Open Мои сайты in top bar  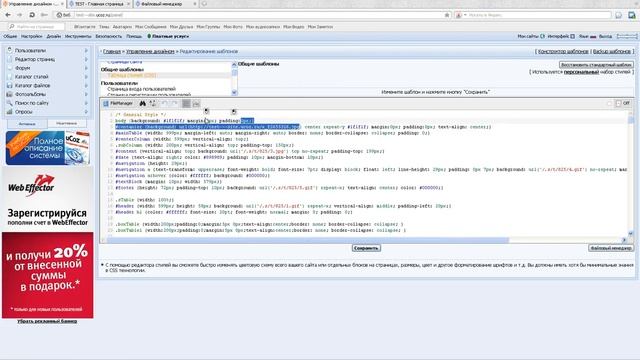coord(531,36)
